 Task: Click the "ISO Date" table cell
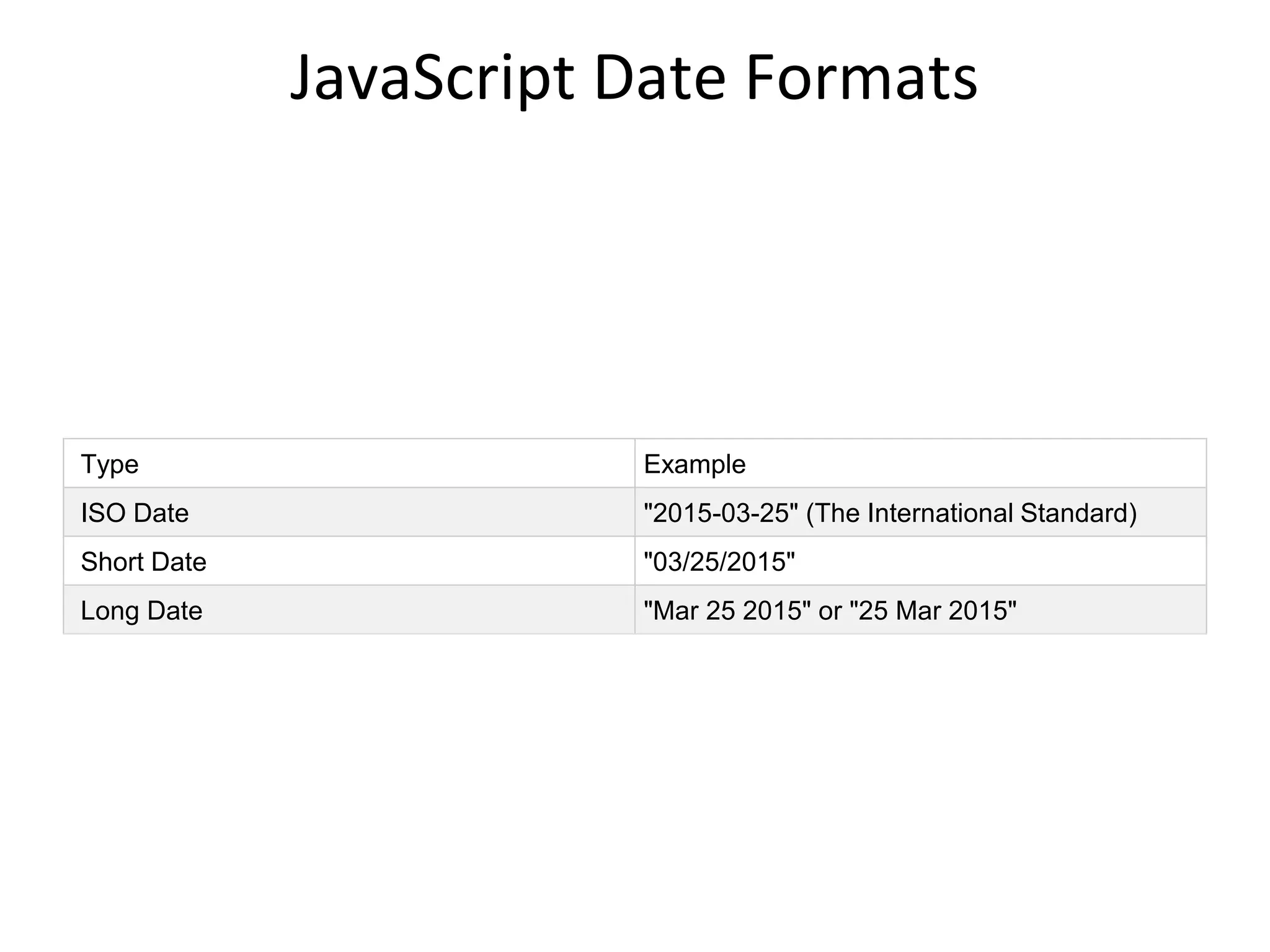coord(135,513)
